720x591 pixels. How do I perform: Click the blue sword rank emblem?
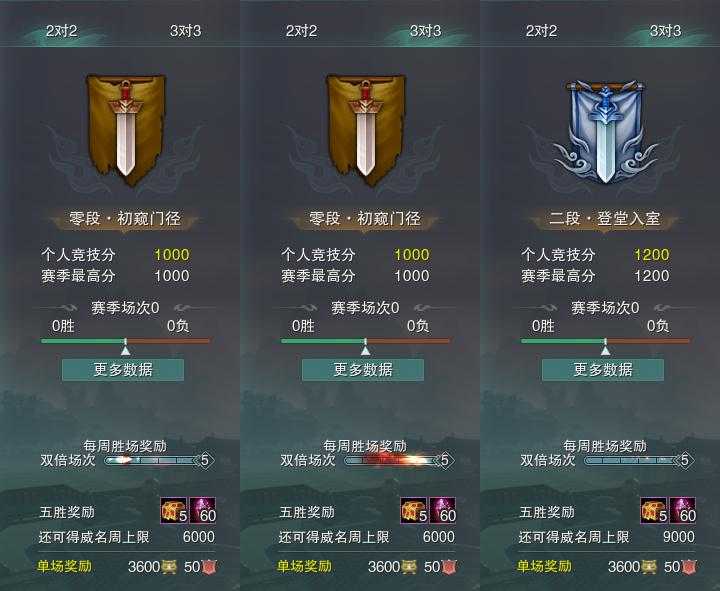tap(605, 132)
